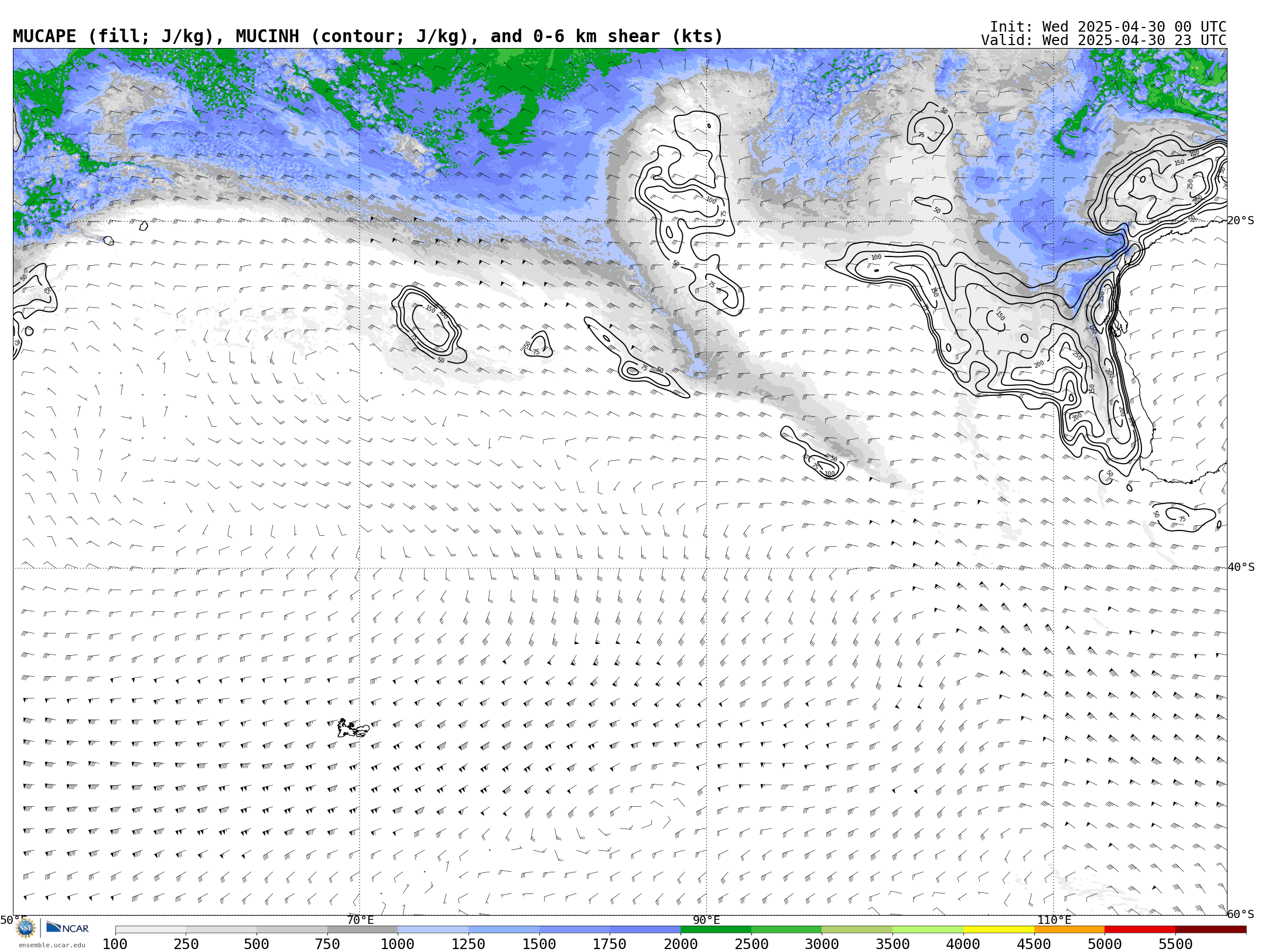Image resolution: width=1265 pixels, height=952 pixels.
Task: Click the 110°E longitude label
Action: click(x=1054, y=920)
